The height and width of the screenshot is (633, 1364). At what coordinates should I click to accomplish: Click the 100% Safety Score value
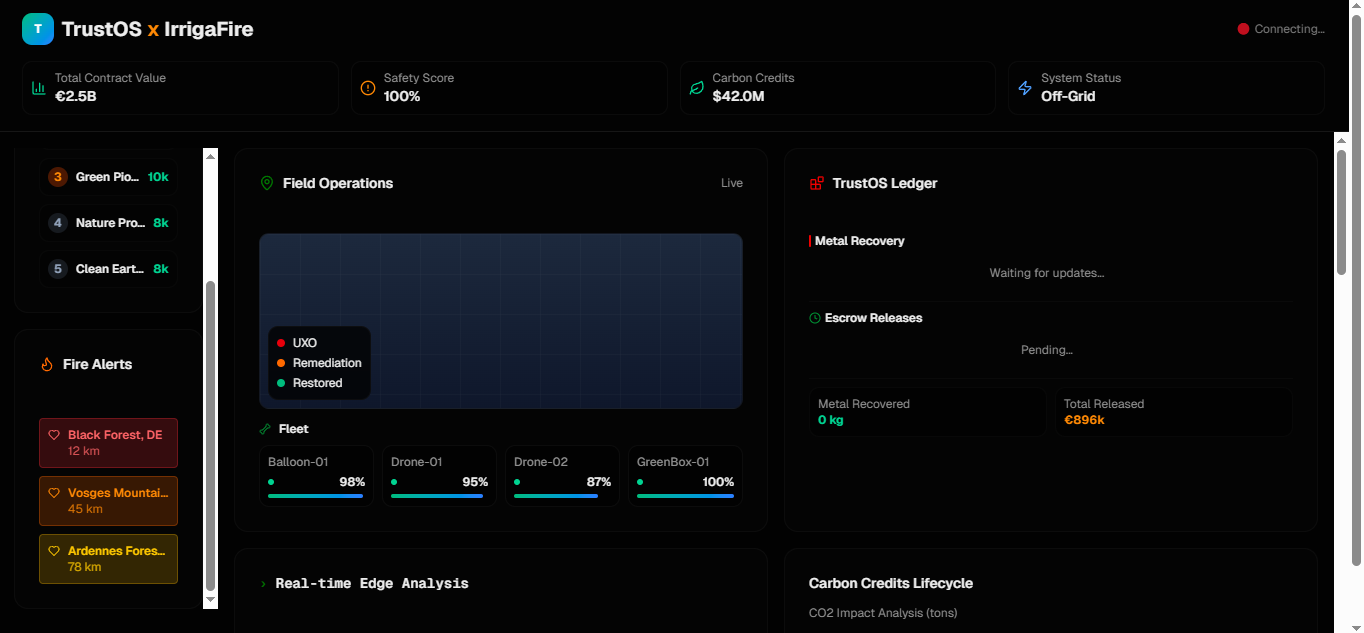tap(402, 97)
